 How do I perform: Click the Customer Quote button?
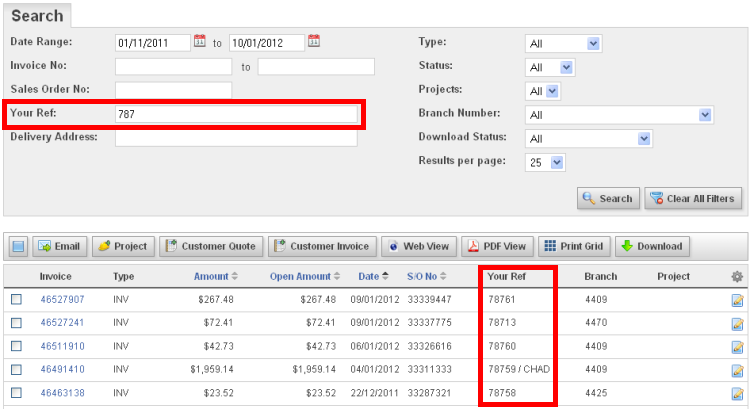coord(211,246)
